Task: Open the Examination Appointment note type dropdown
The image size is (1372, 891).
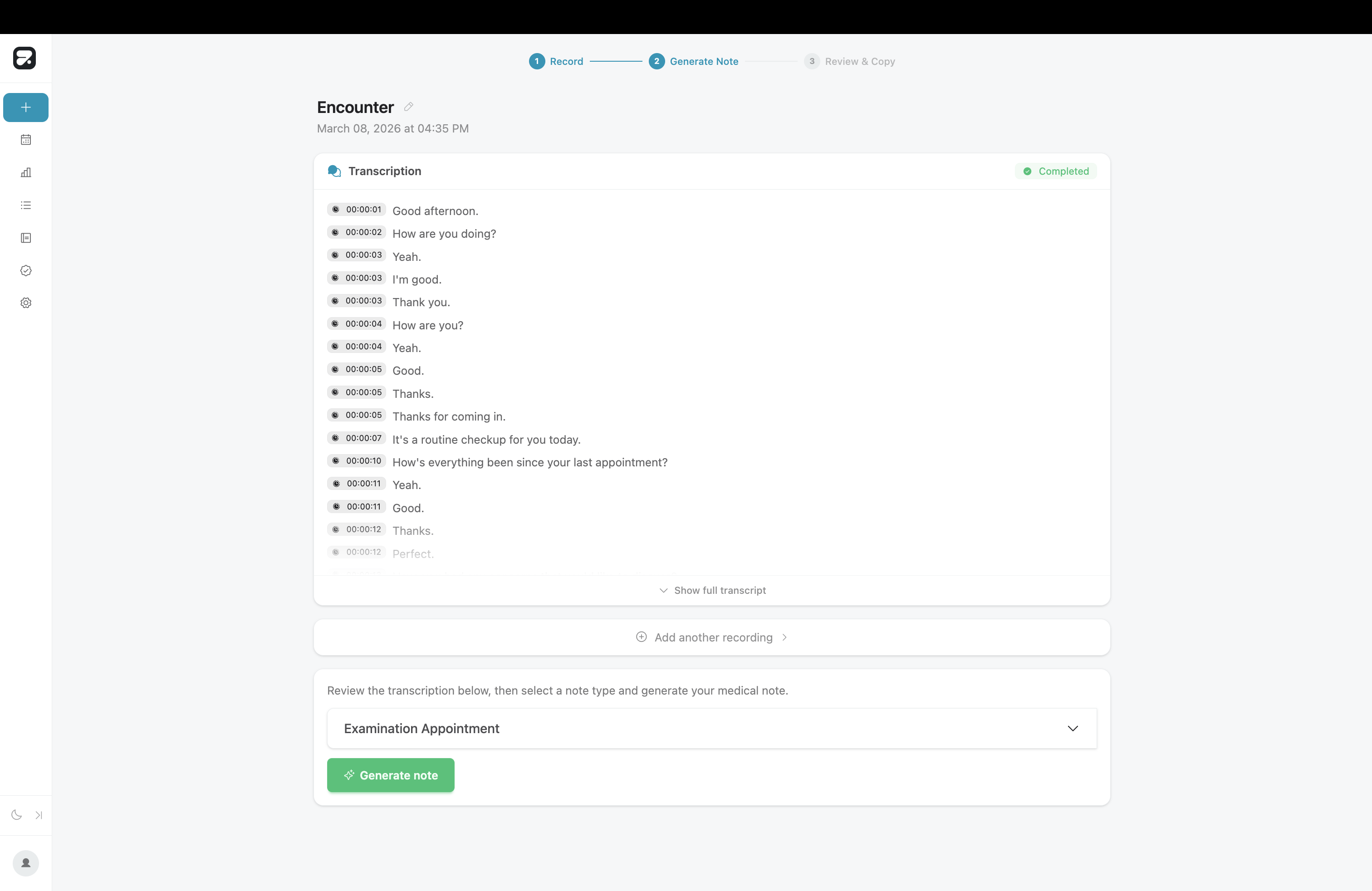Action: coord(711,729)
